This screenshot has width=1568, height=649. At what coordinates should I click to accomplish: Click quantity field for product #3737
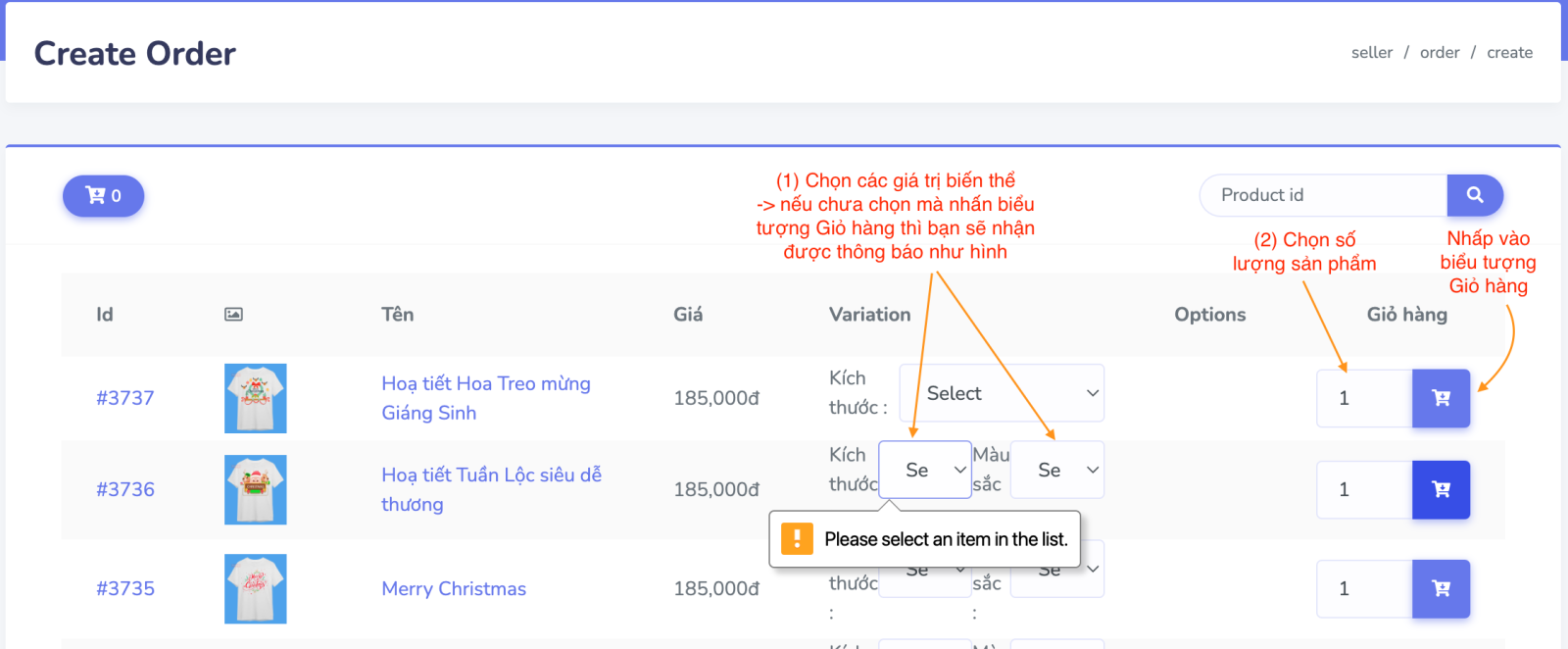(1364, 398)
